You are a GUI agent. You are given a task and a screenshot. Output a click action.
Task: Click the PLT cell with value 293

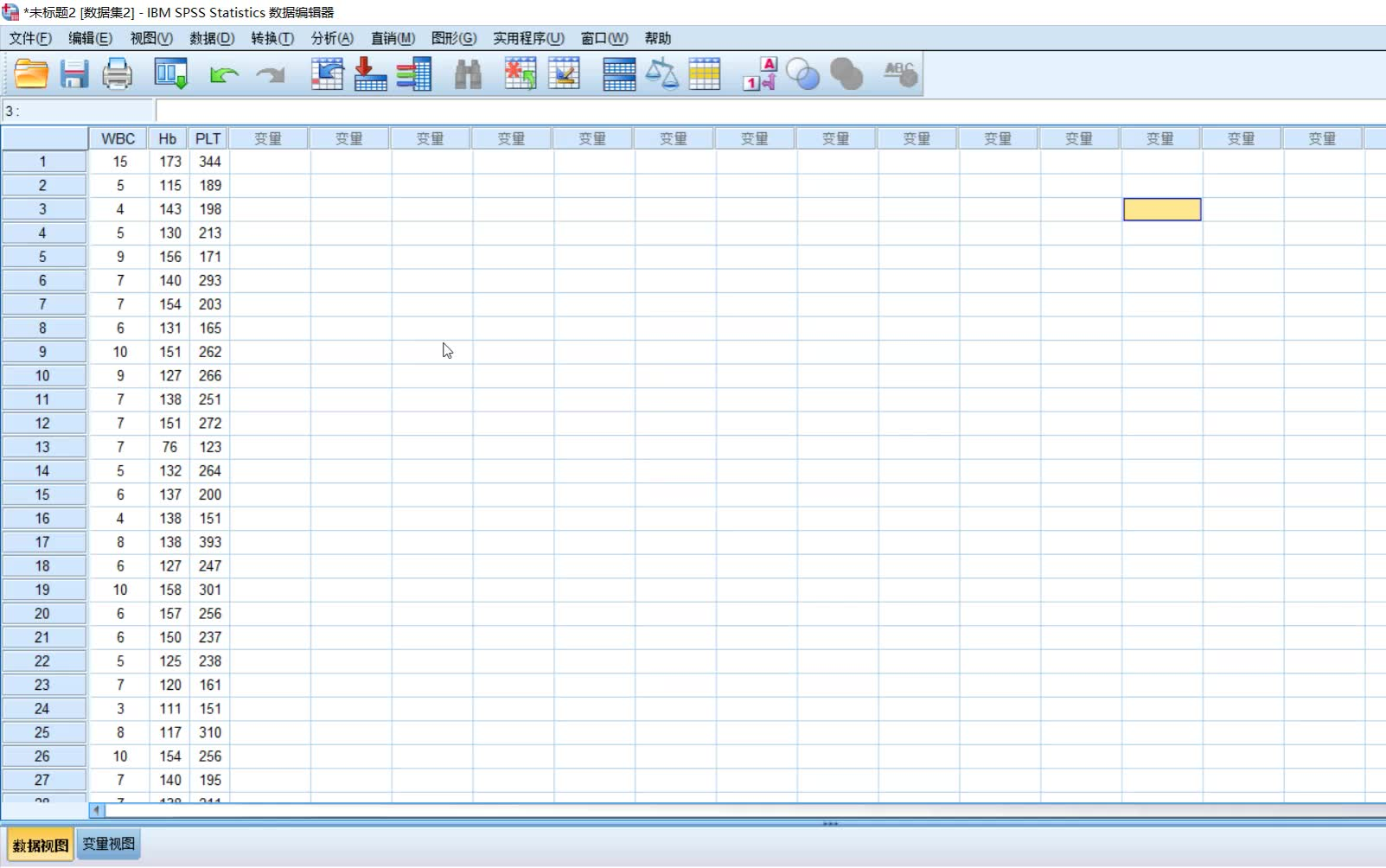(x=208, y=281)
